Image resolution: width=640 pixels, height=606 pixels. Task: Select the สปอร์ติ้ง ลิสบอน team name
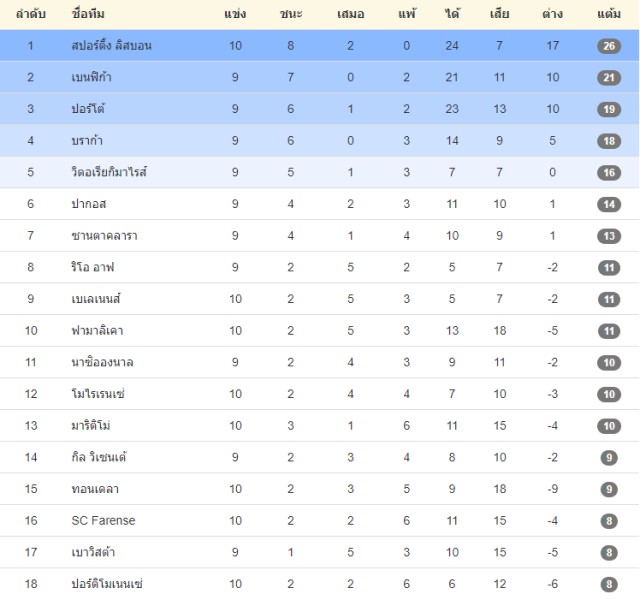coord(111,45)
